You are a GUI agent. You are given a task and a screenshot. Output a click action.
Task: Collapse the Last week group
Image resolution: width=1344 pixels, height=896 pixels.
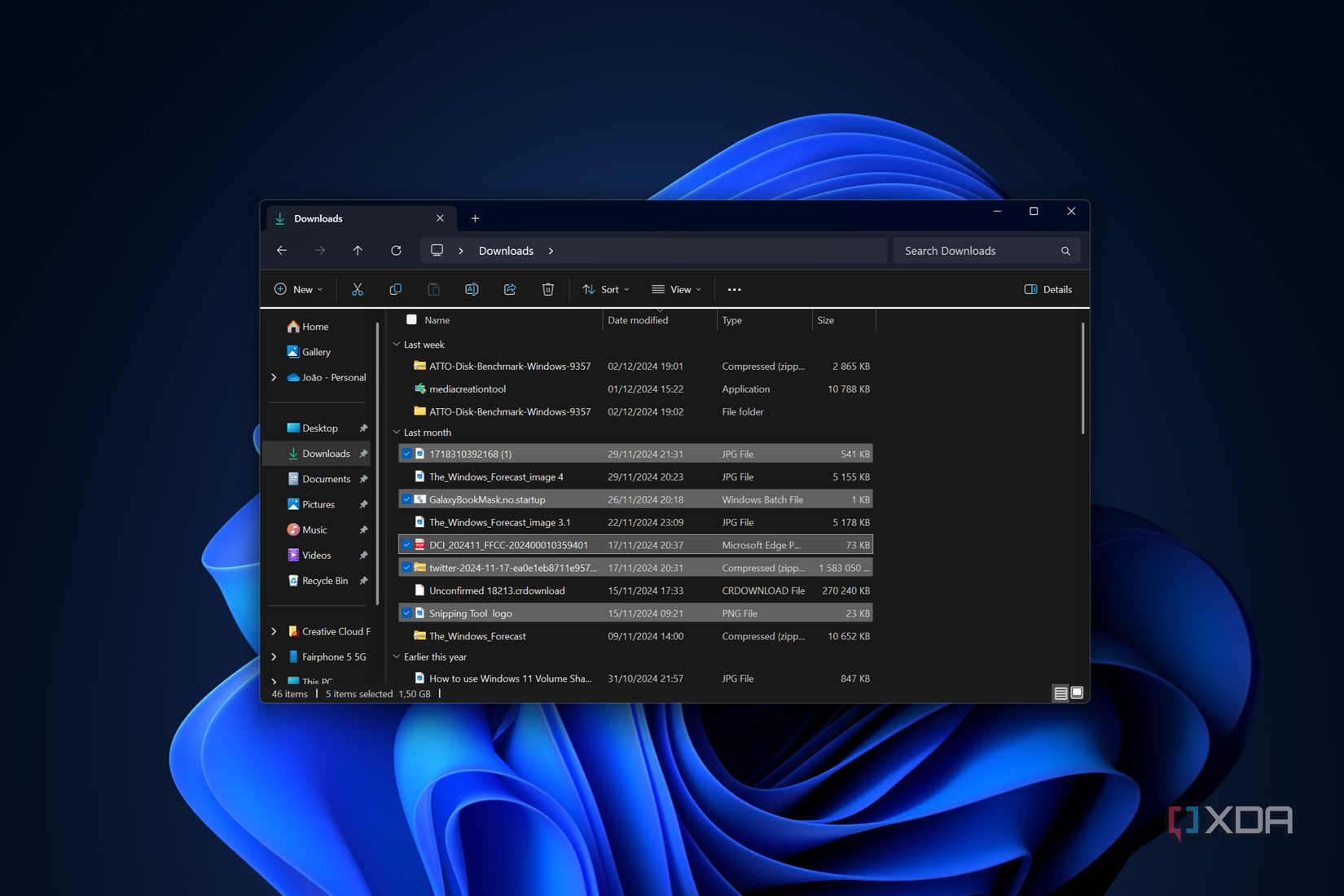[397, 345]
